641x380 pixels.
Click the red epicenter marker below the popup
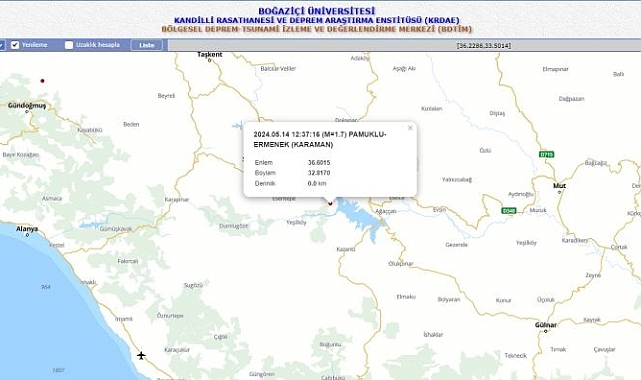point(330,203)
